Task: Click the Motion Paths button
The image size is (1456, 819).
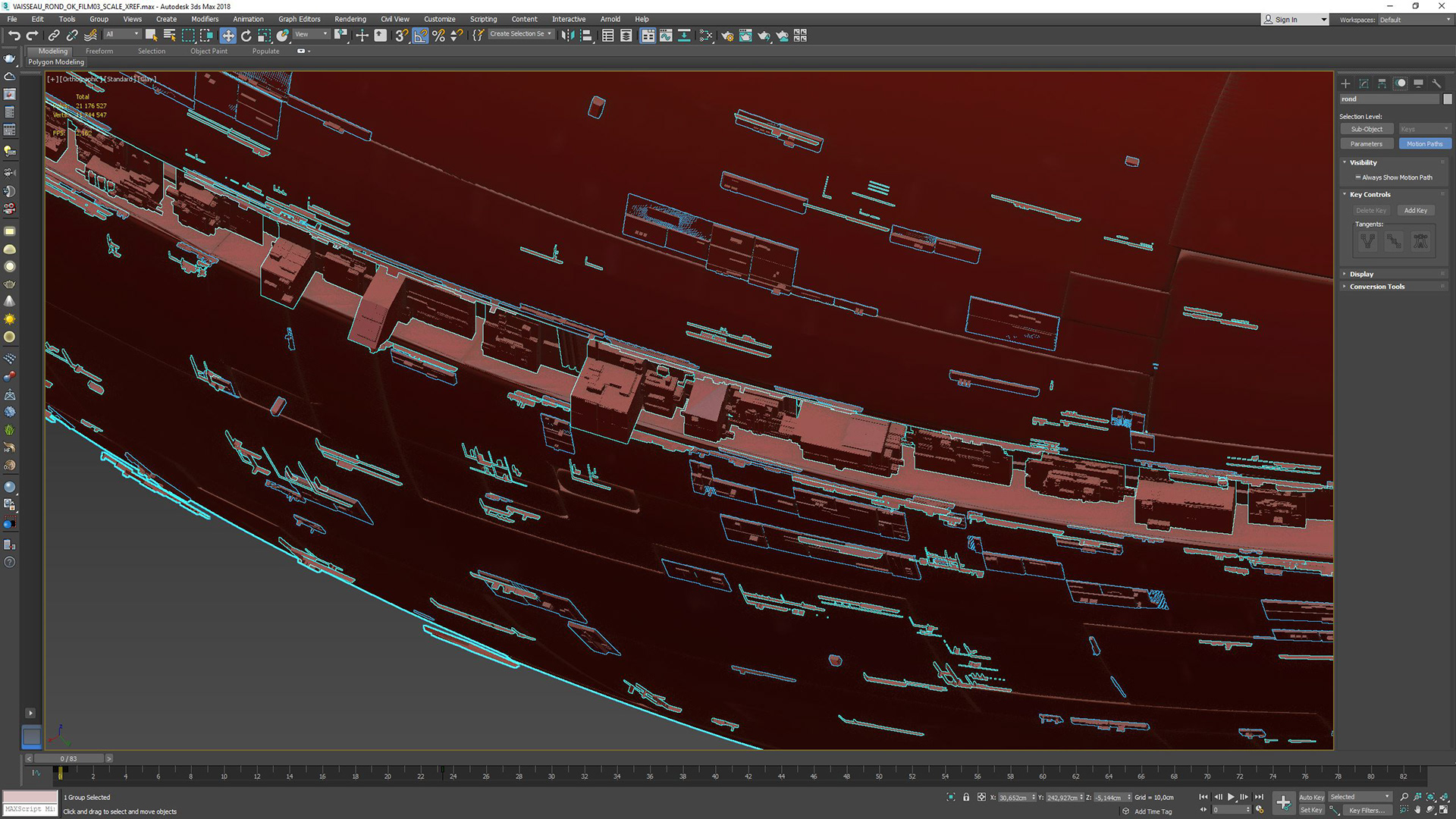Action: [1424, 144]
